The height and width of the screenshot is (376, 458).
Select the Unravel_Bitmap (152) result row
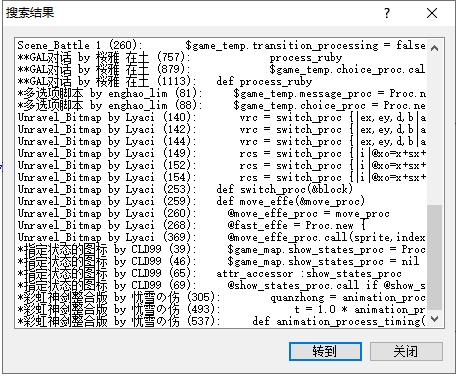tap(221, 165)
